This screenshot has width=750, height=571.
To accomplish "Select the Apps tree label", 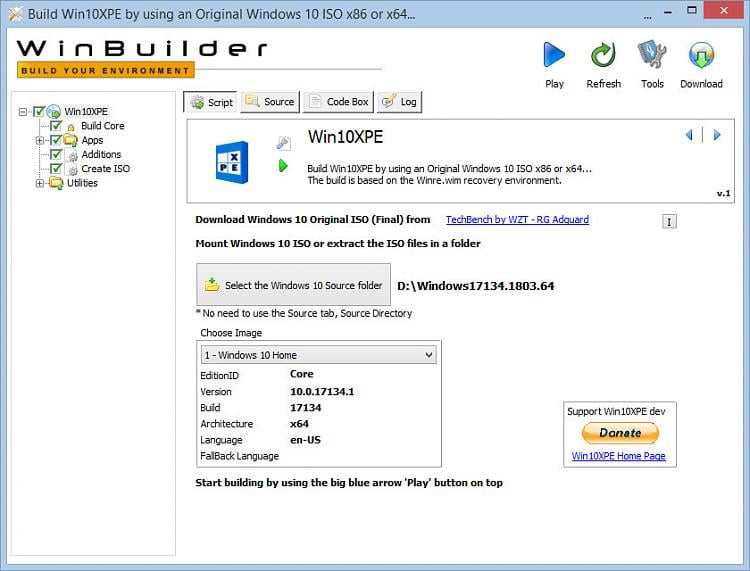I will pyautogui.click(x=92, y=140).
